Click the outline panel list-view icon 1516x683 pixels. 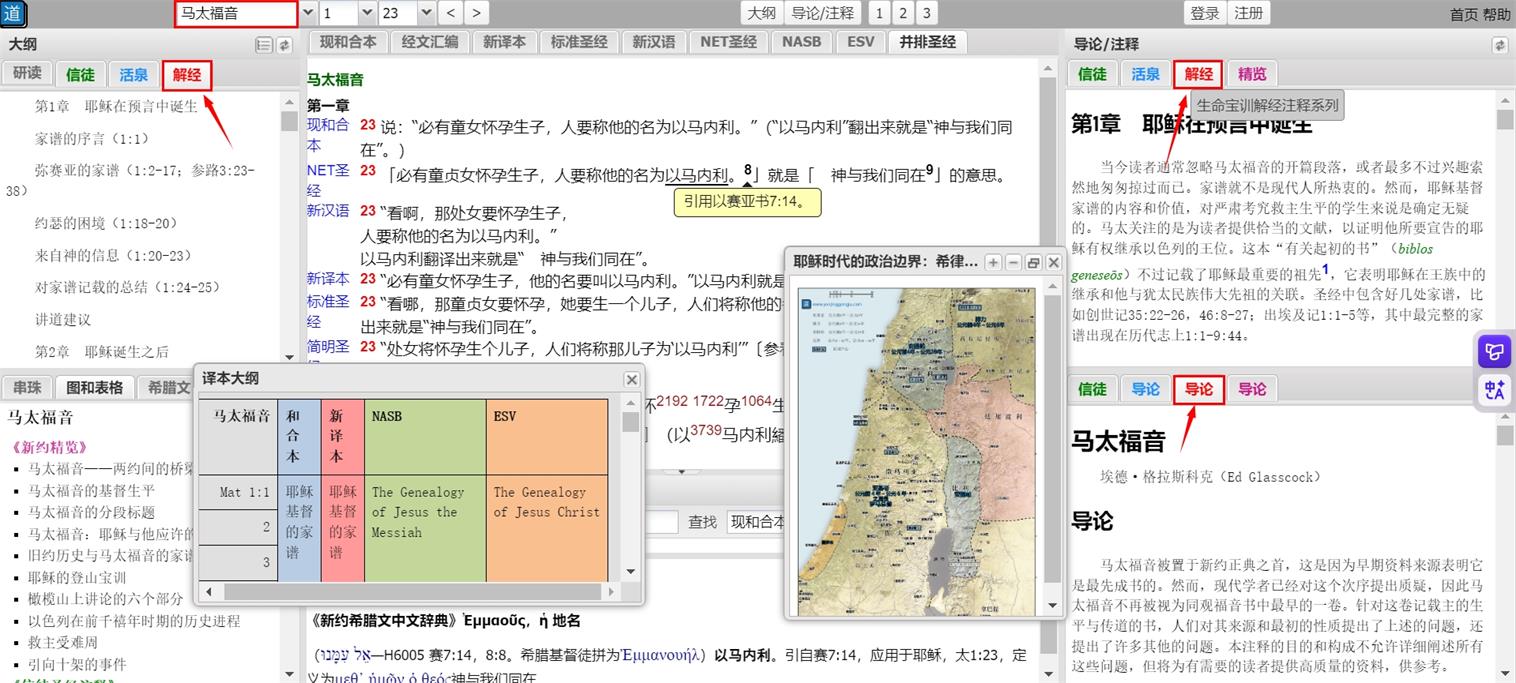pos(264,45)
